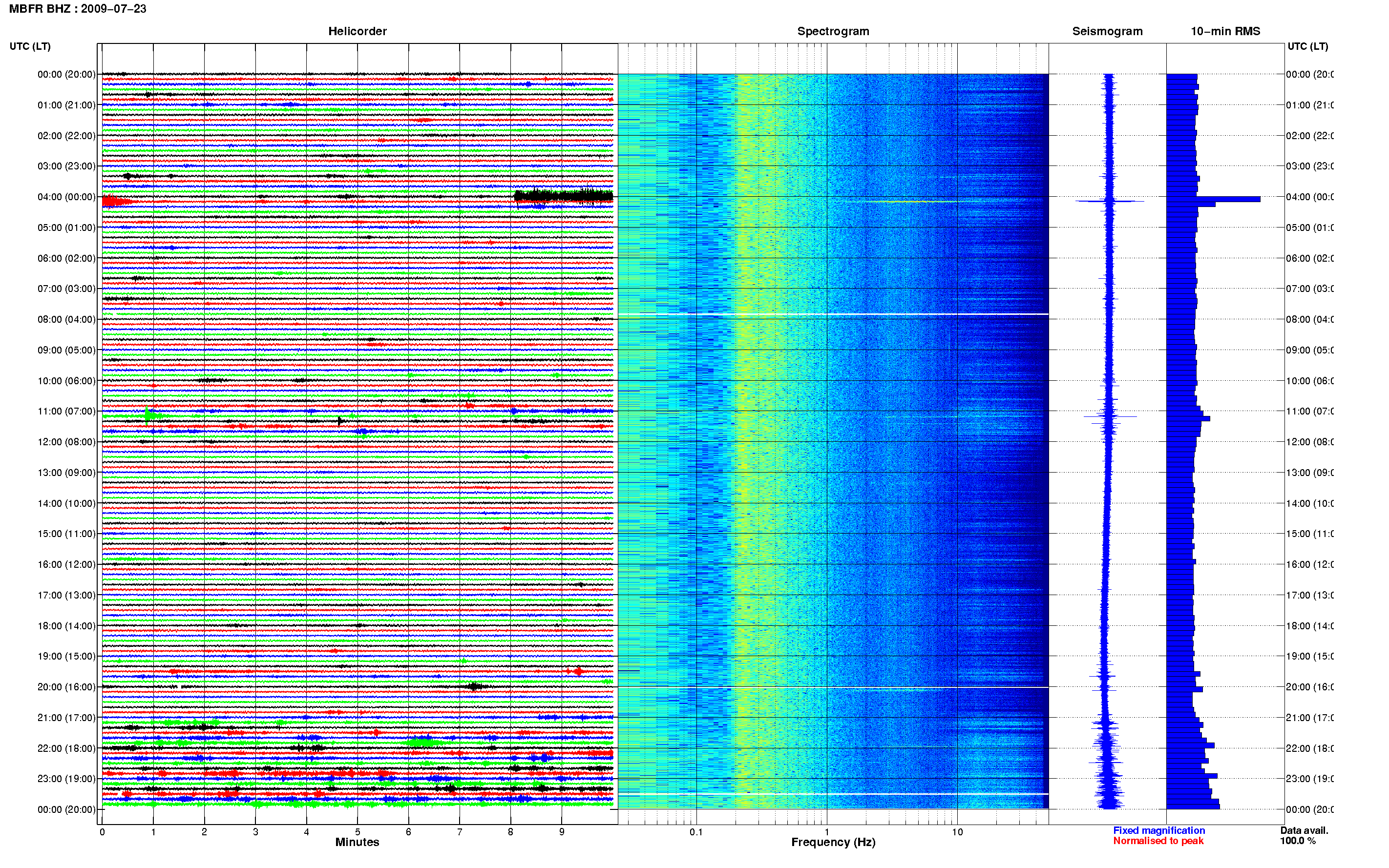Select the left-axis time label "07:00 (03:00)"

tap(66, 288)
